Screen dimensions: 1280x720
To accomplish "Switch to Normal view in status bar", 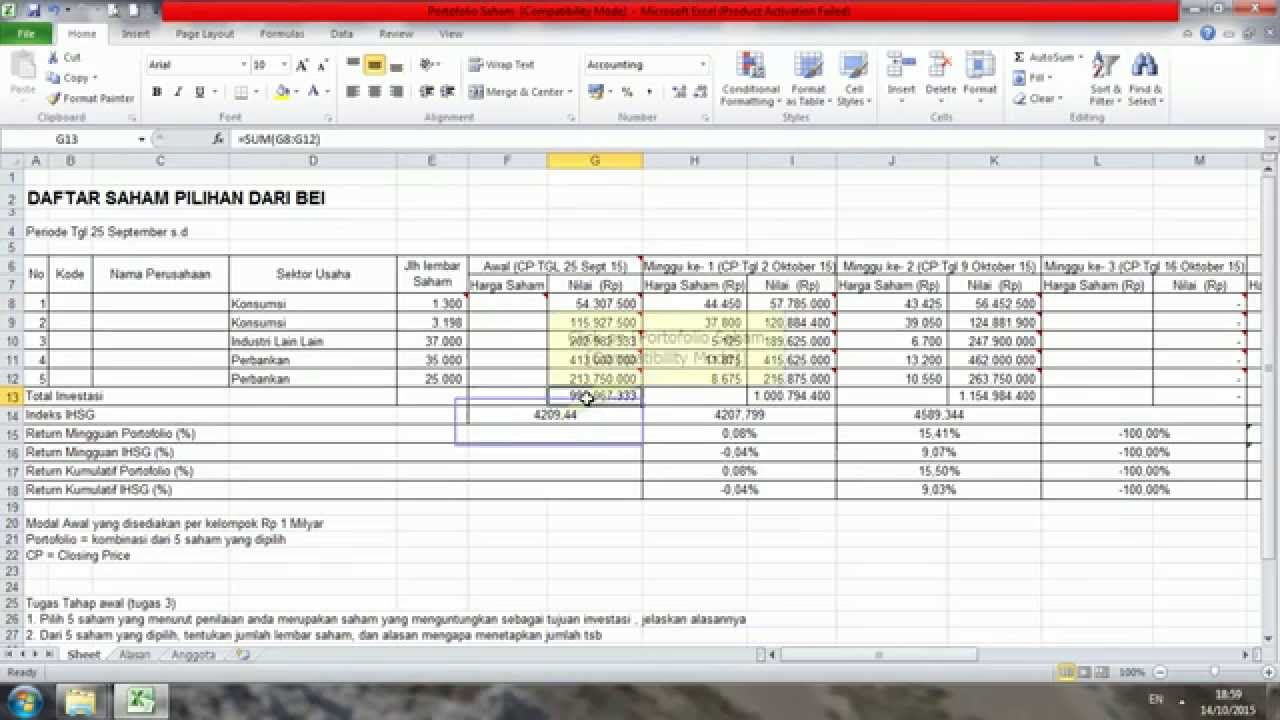I will (1066, 673).
